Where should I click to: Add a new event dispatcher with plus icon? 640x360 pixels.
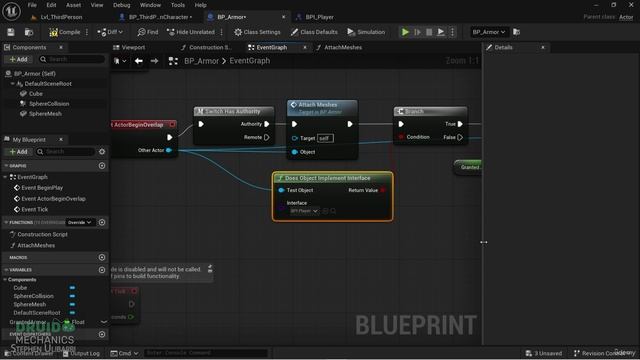coord(102,334)
